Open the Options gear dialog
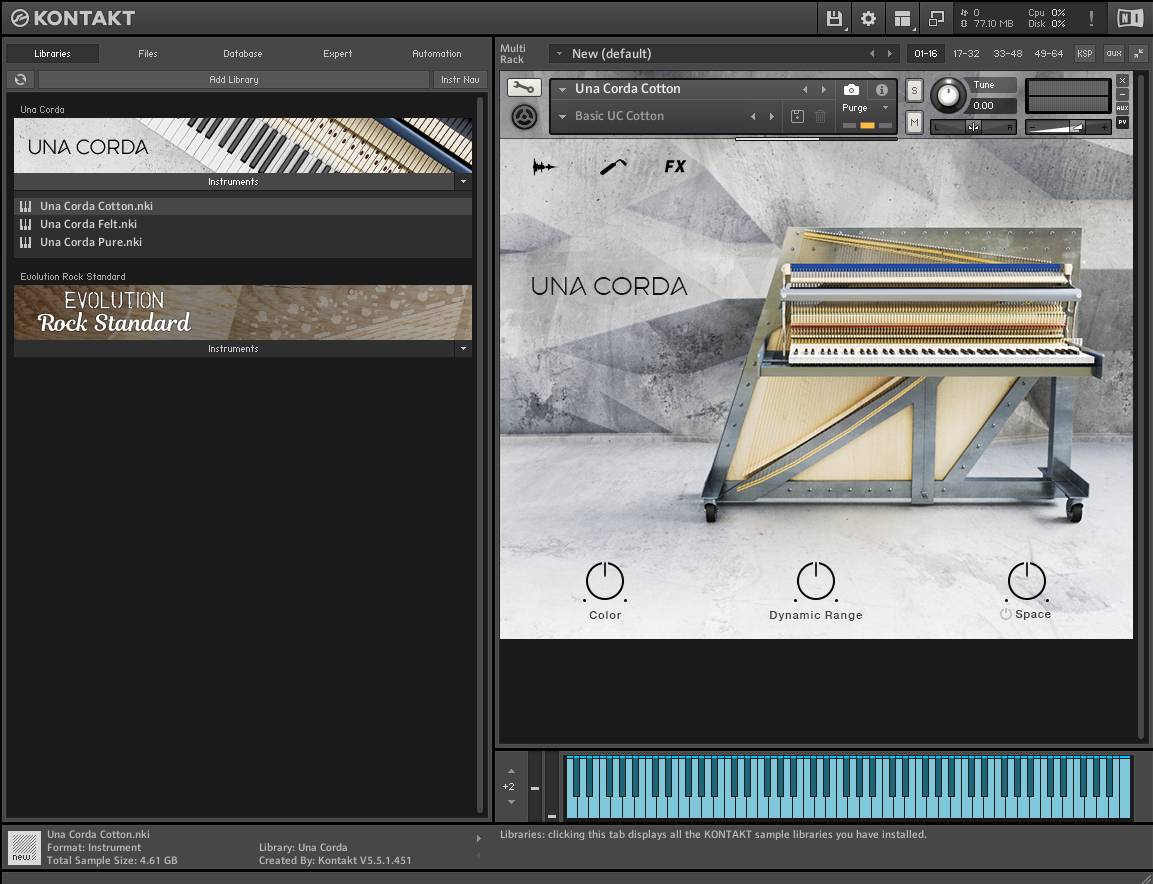1153x884 pixels. pyautogui.click(x=868, y=18)
